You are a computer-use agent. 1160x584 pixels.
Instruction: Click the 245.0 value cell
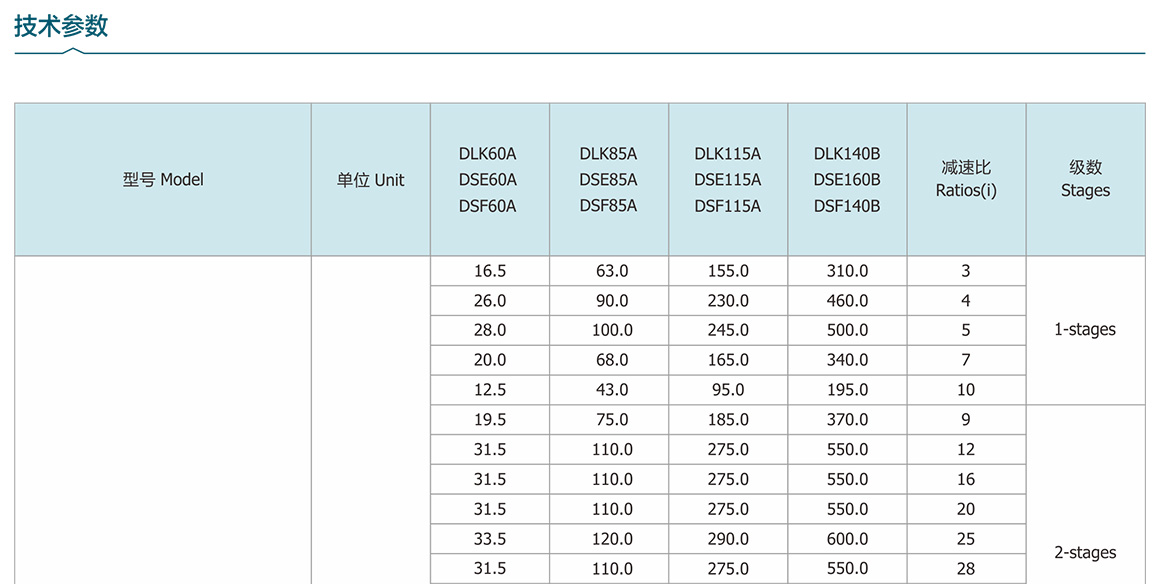(x=728, y=330)
